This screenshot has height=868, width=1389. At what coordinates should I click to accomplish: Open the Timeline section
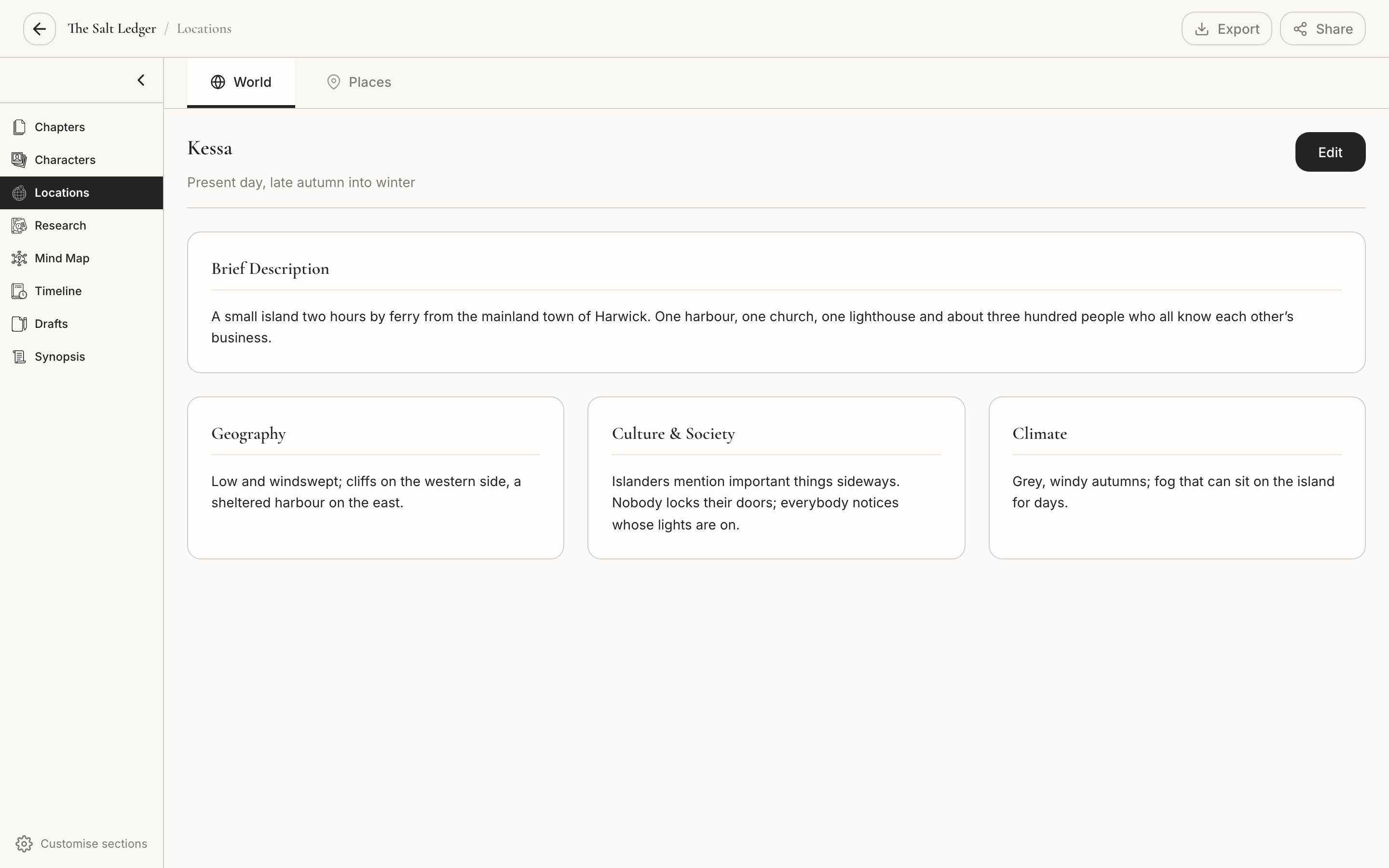[82, 291]
